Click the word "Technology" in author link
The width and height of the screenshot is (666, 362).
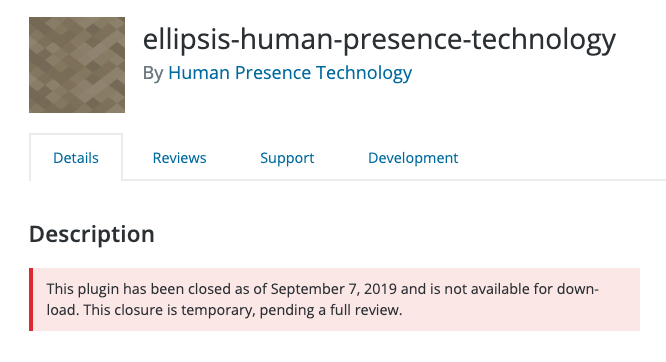(x=364, y=73)
